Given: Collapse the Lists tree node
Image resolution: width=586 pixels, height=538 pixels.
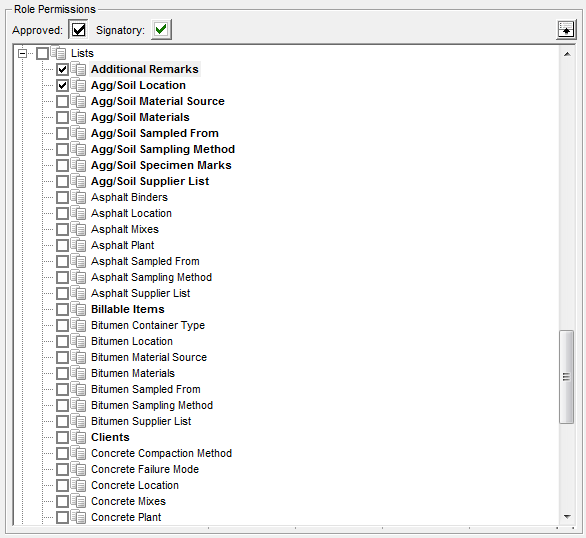Looking at the screenshot, I should pyautogui.click(x=22, y=53).
